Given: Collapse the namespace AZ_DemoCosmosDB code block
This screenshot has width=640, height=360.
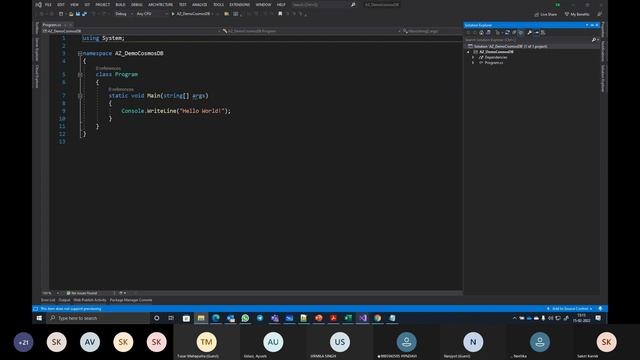Looking at the screenshot, I should point(80,53).
